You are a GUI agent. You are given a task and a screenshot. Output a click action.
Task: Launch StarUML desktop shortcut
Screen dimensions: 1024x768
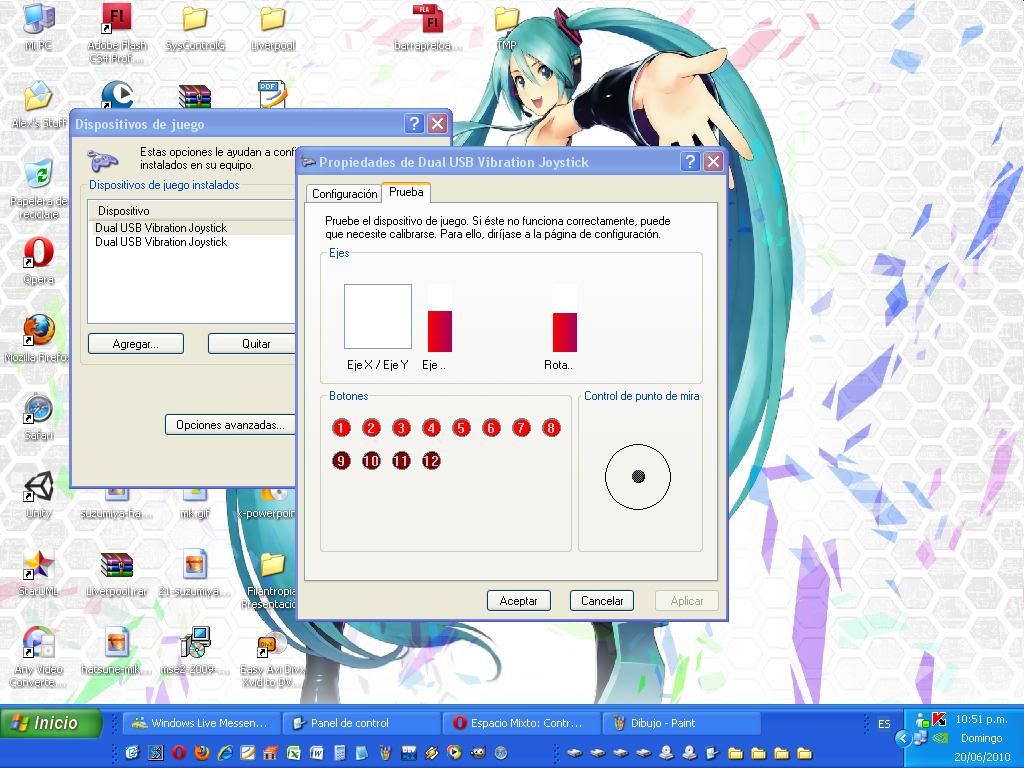pos(39,573)
